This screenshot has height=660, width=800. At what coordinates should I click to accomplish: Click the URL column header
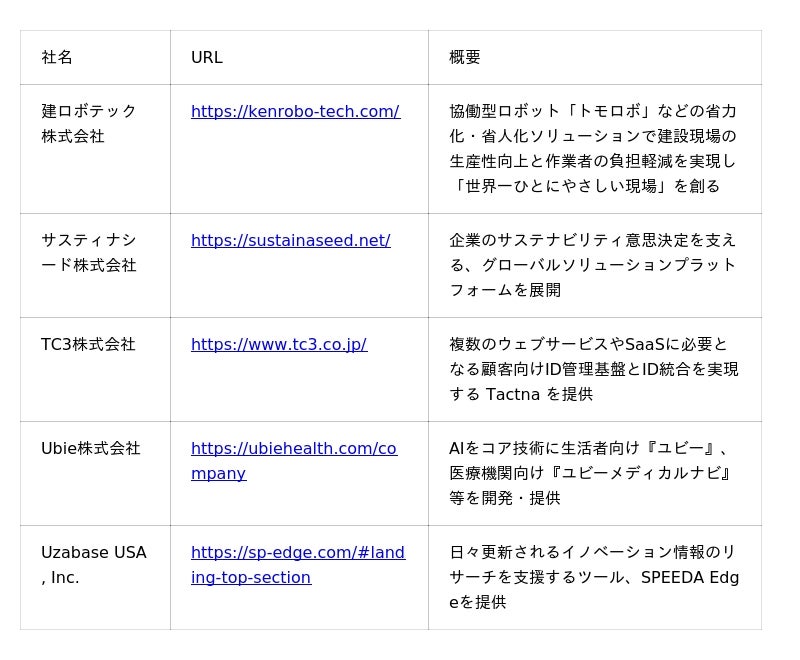click(206, 57)
